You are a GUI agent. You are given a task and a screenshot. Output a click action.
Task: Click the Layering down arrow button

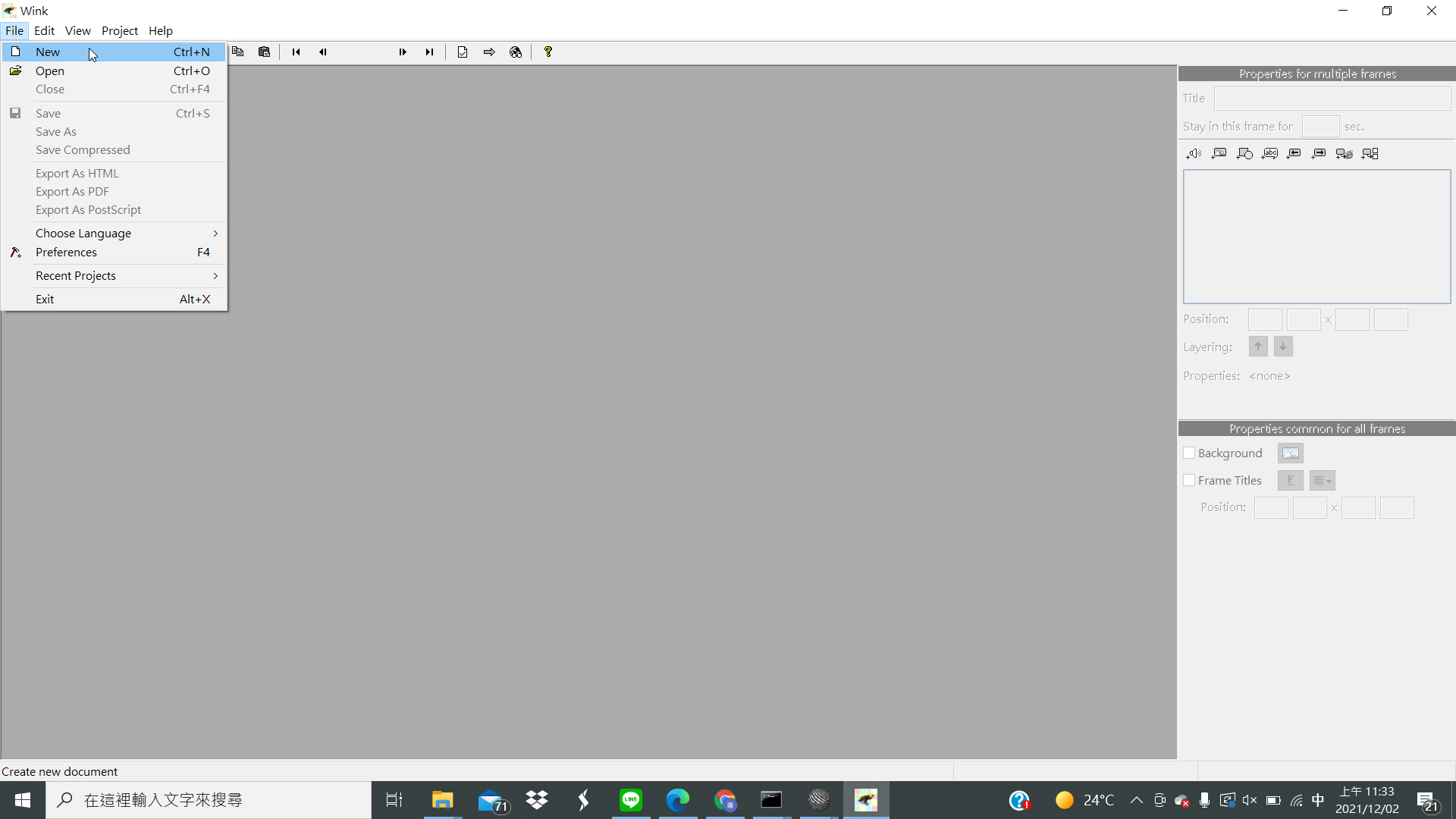click(x=1283, y=347)
